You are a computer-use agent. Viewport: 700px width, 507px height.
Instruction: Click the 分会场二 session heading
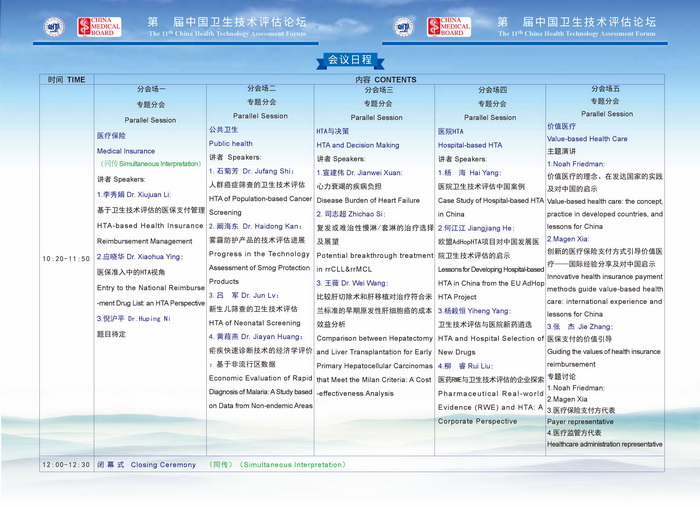click(x=261, y=88)
